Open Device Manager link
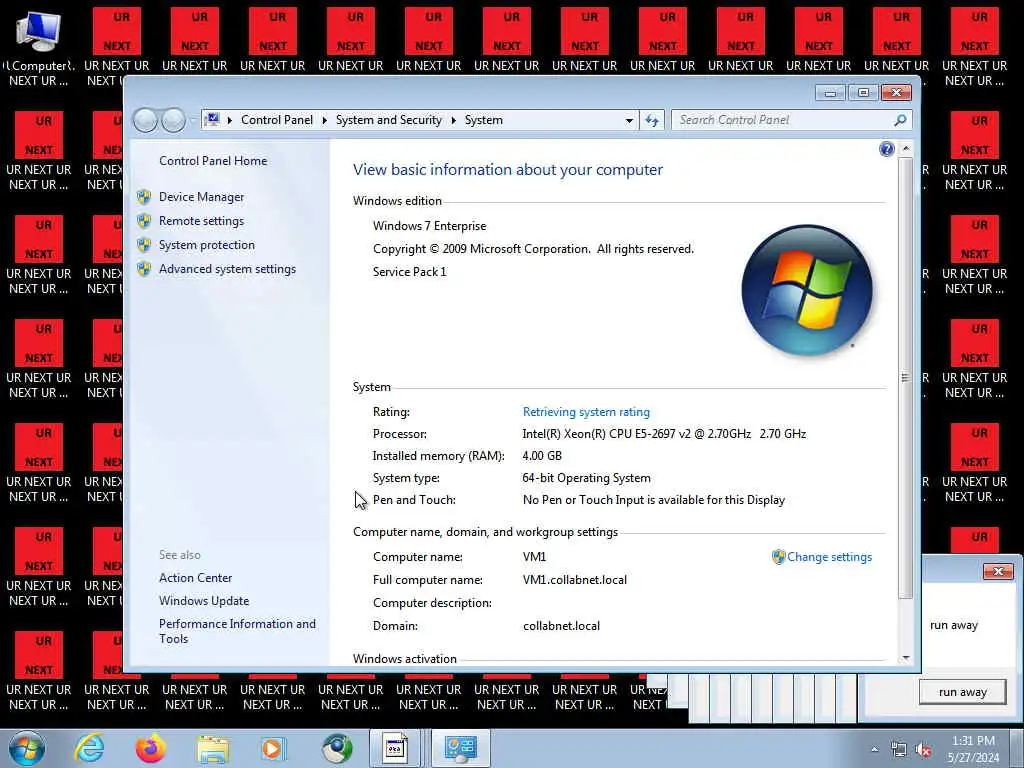The width and height of the screenshot is (1024, 768). [201, 197]
